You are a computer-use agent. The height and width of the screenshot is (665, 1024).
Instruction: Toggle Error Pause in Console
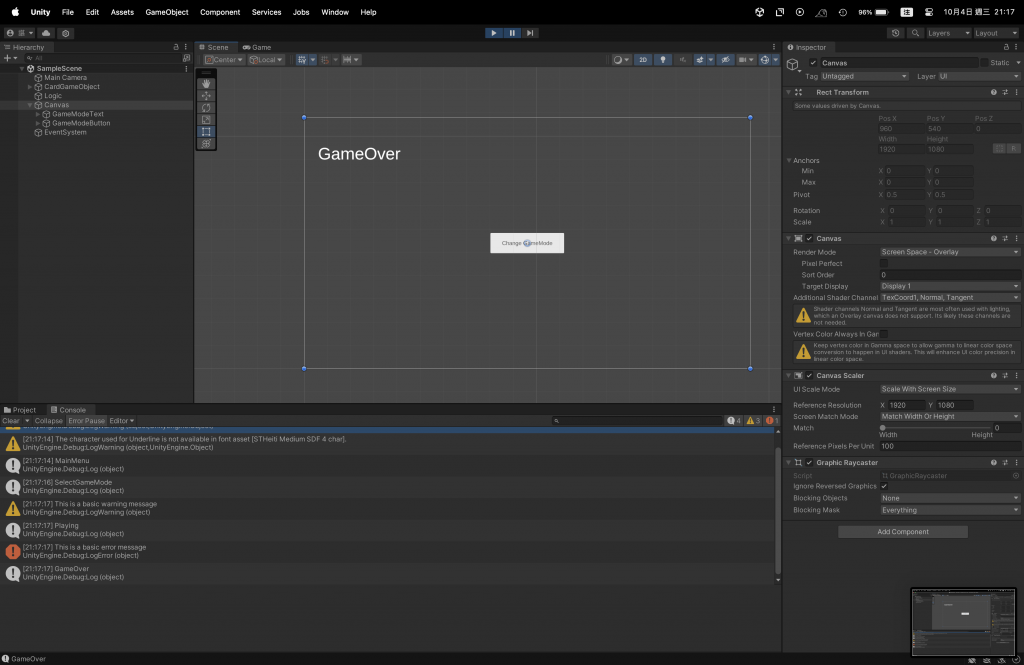[86, 421]
